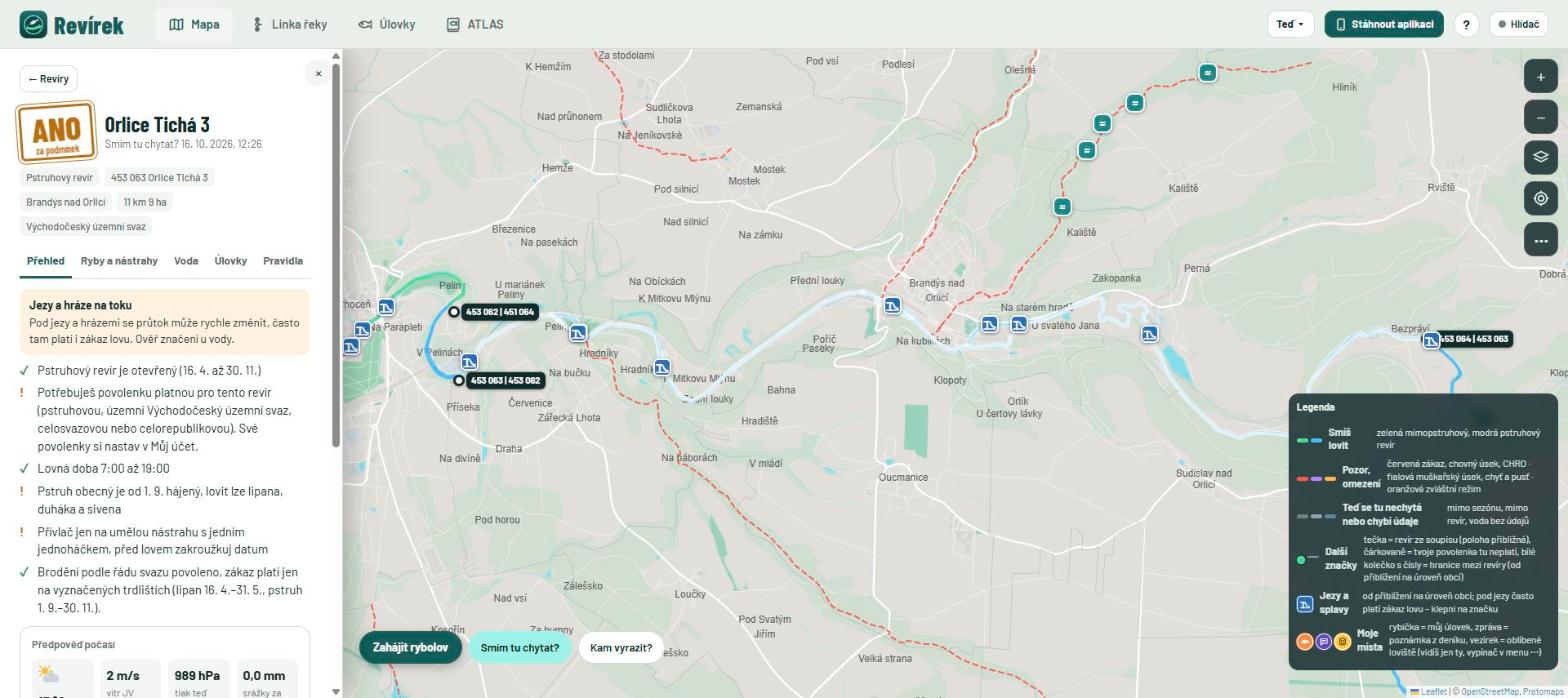Start fishing with Zahájit rybolov
Screen dimensions: 1568x698
click(x=410, y=648)
